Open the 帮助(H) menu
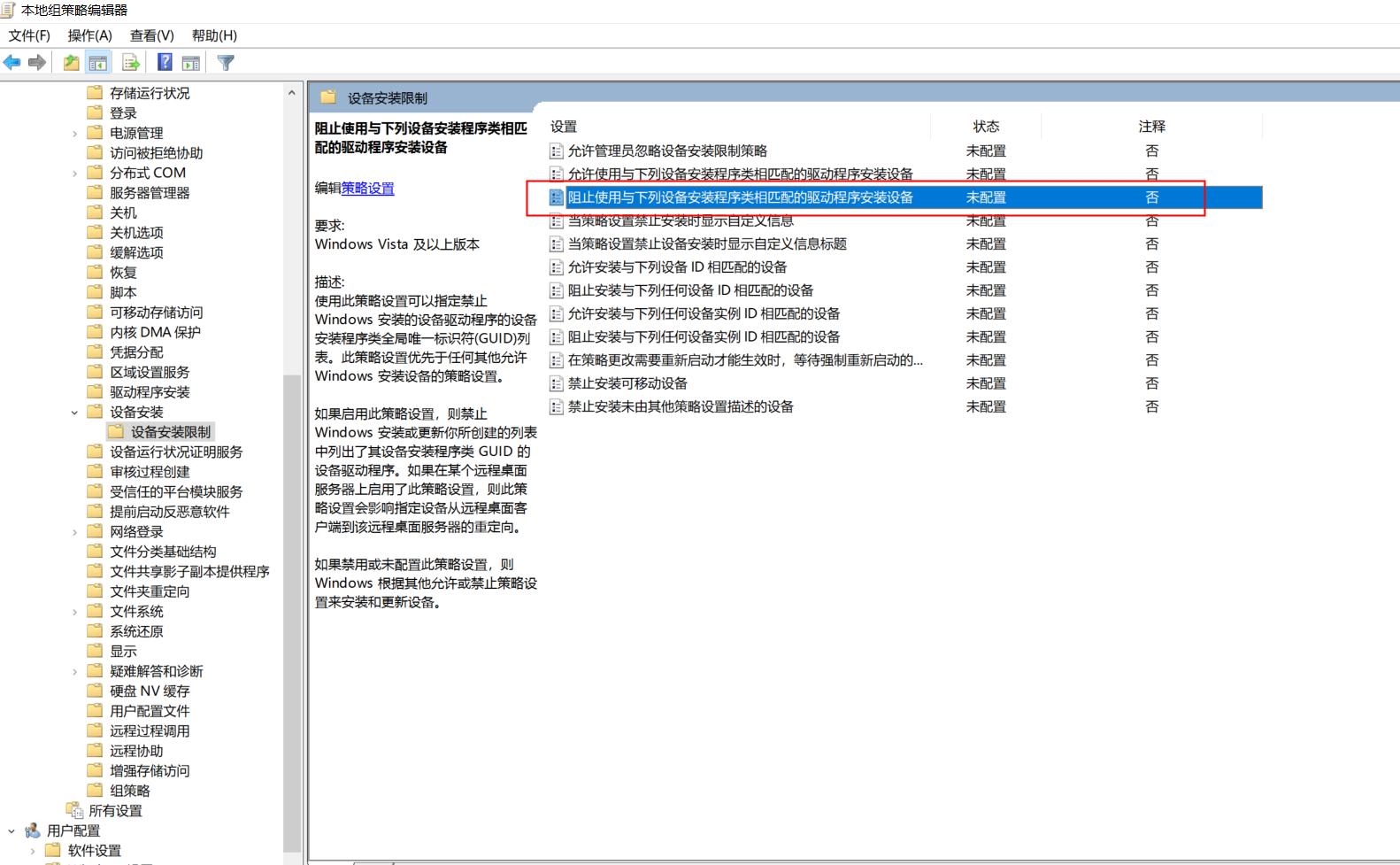The image size is (1400, 865). coord(214,35)
